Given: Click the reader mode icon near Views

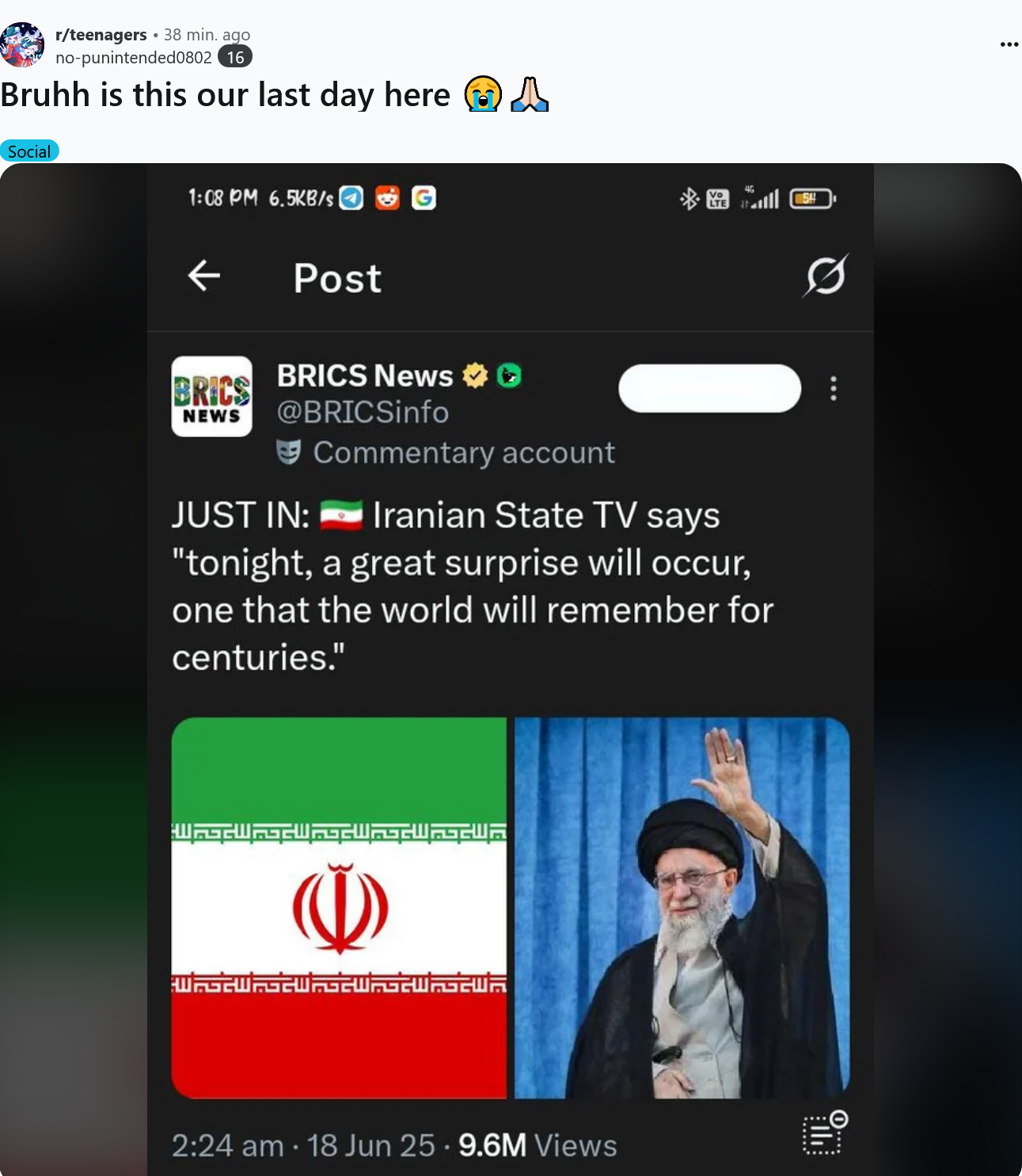Looking at the screenshot, I should coord(825,1133).
